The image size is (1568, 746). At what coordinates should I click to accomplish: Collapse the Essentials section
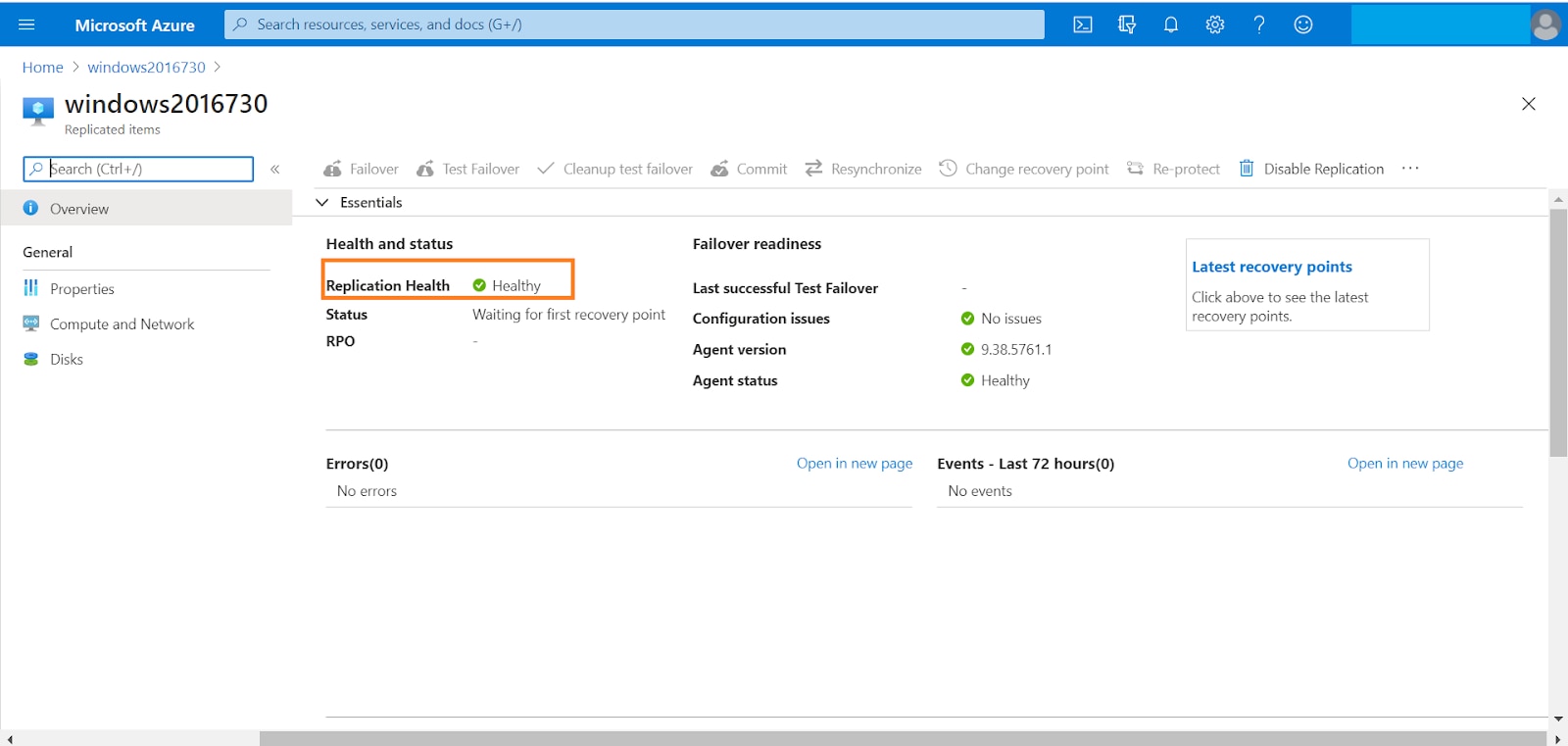[321, 202]
